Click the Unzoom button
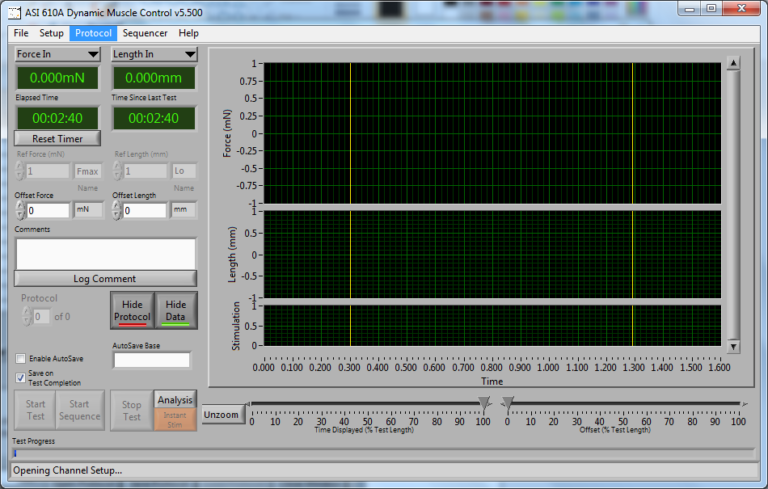This screenshot has height=489, width=768. (222, 414)
